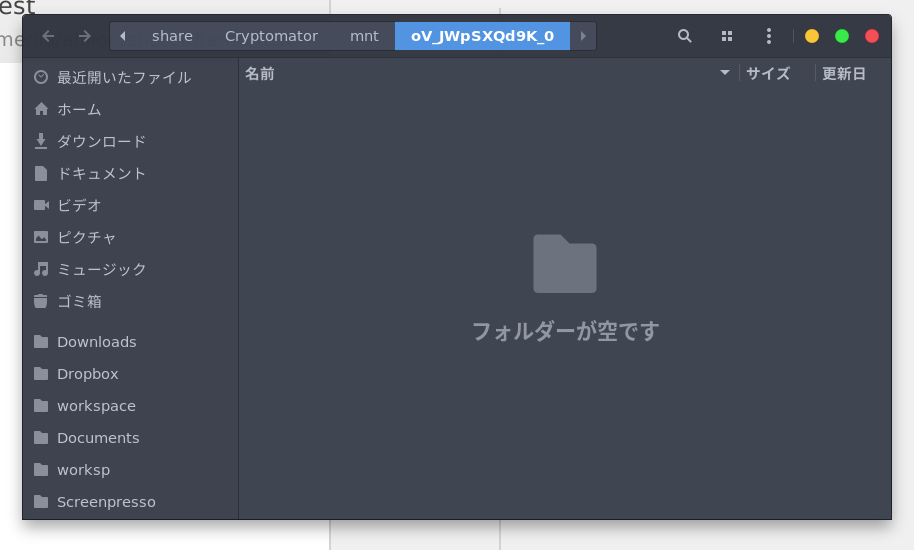The image size is (914, 550).
Task: Open the ゴミ箱 trash icon
Action: [x=41, y=301]
